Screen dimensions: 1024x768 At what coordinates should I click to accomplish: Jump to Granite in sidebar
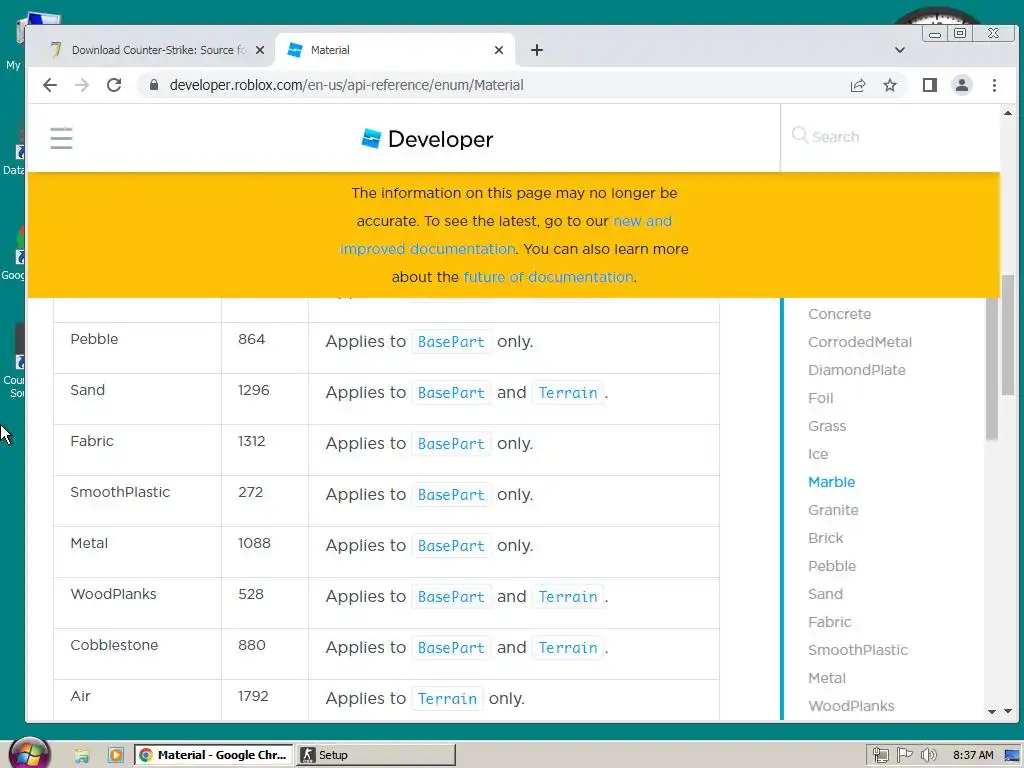click(833, 510)
